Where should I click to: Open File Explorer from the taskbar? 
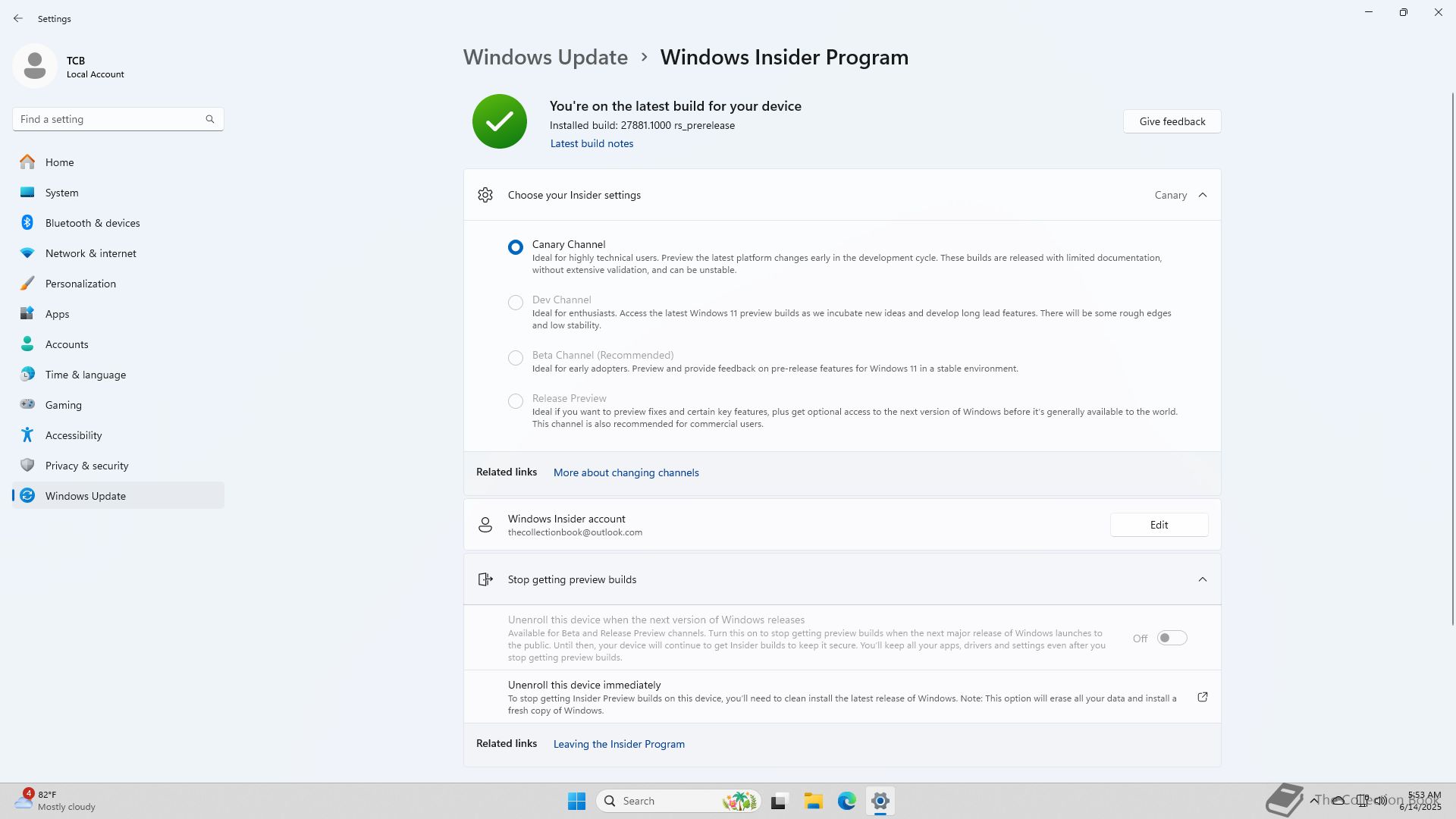pos(813,801)
